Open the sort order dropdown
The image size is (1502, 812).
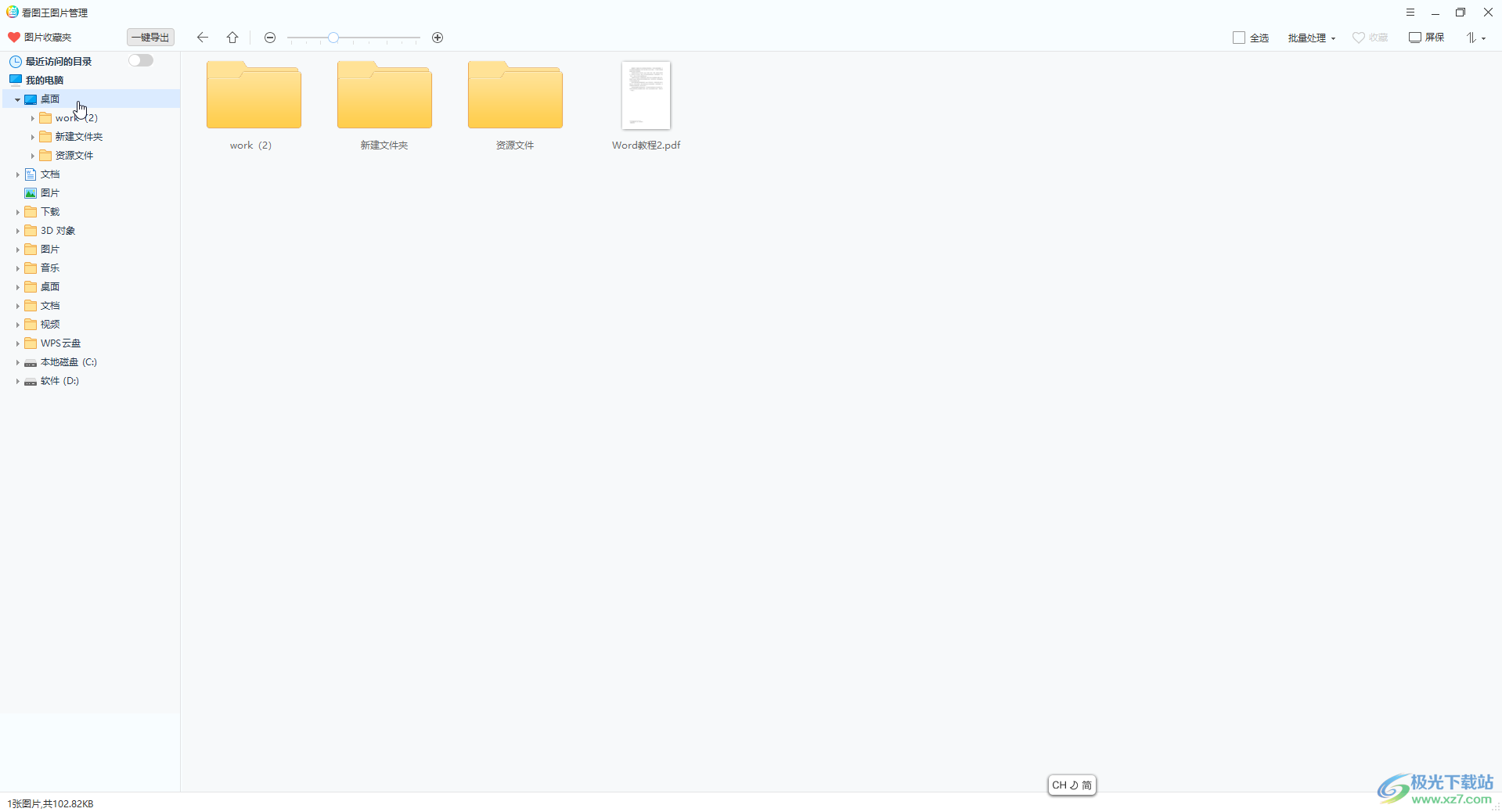pos(1475,38)
